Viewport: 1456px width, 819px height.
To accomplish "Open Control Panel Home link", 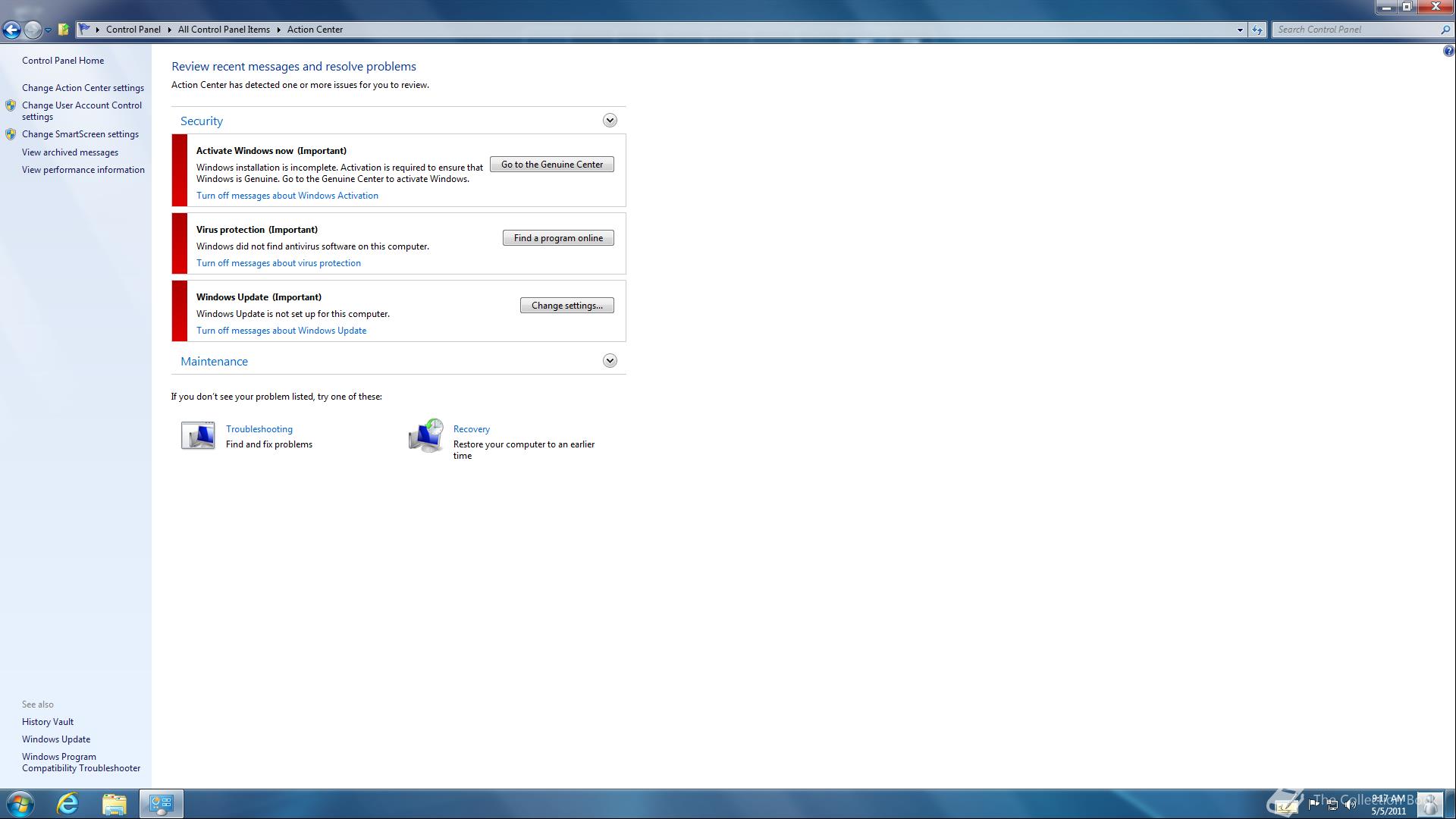I will coord(63,61).
